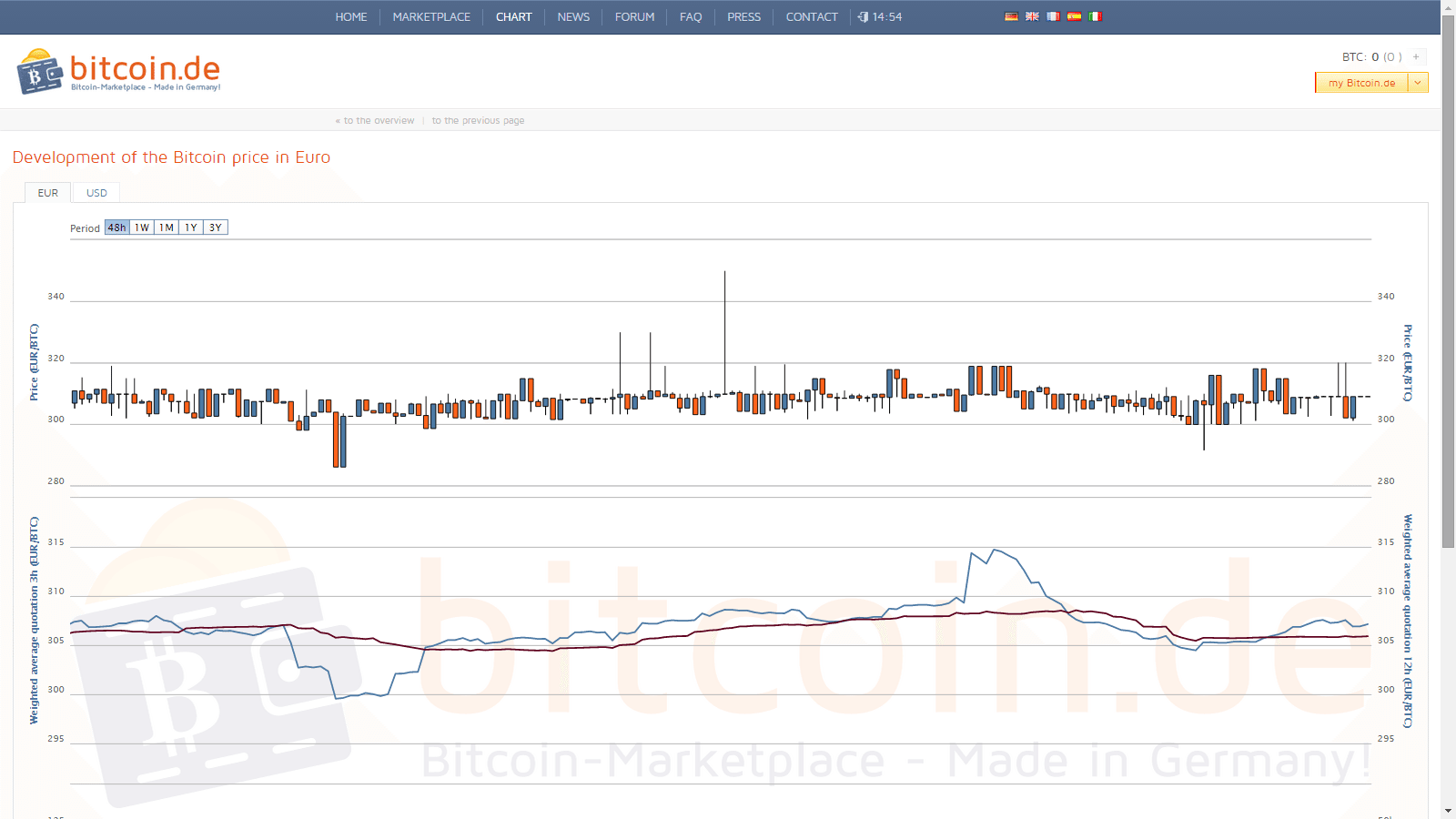The height and width of the screenshot is (819, 1456).
Task: Select the 1Y period
Action: tap(191, 227)
